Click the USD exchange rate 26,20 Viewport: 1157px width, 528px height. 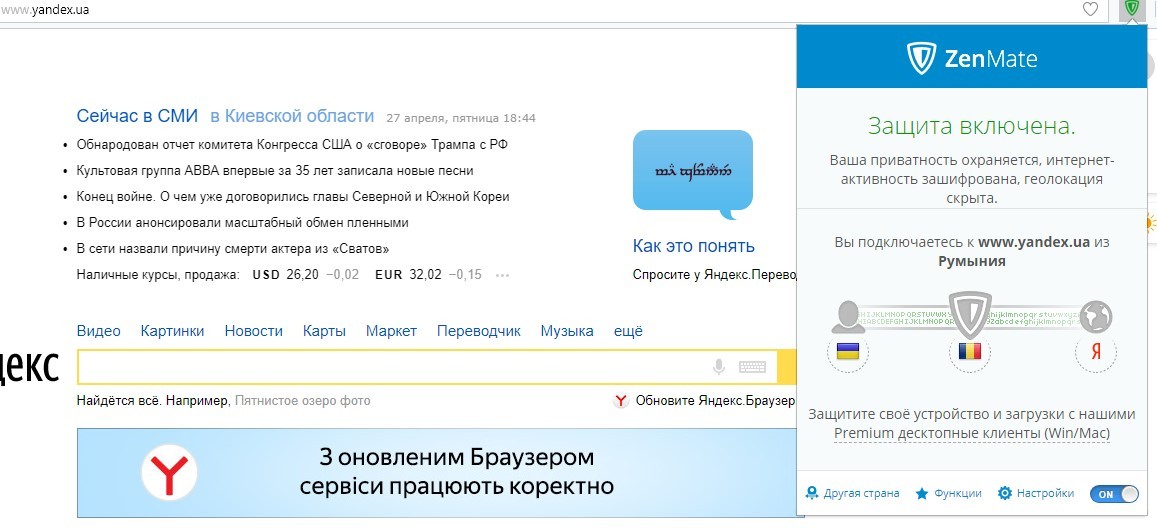[x=305, y=275]
